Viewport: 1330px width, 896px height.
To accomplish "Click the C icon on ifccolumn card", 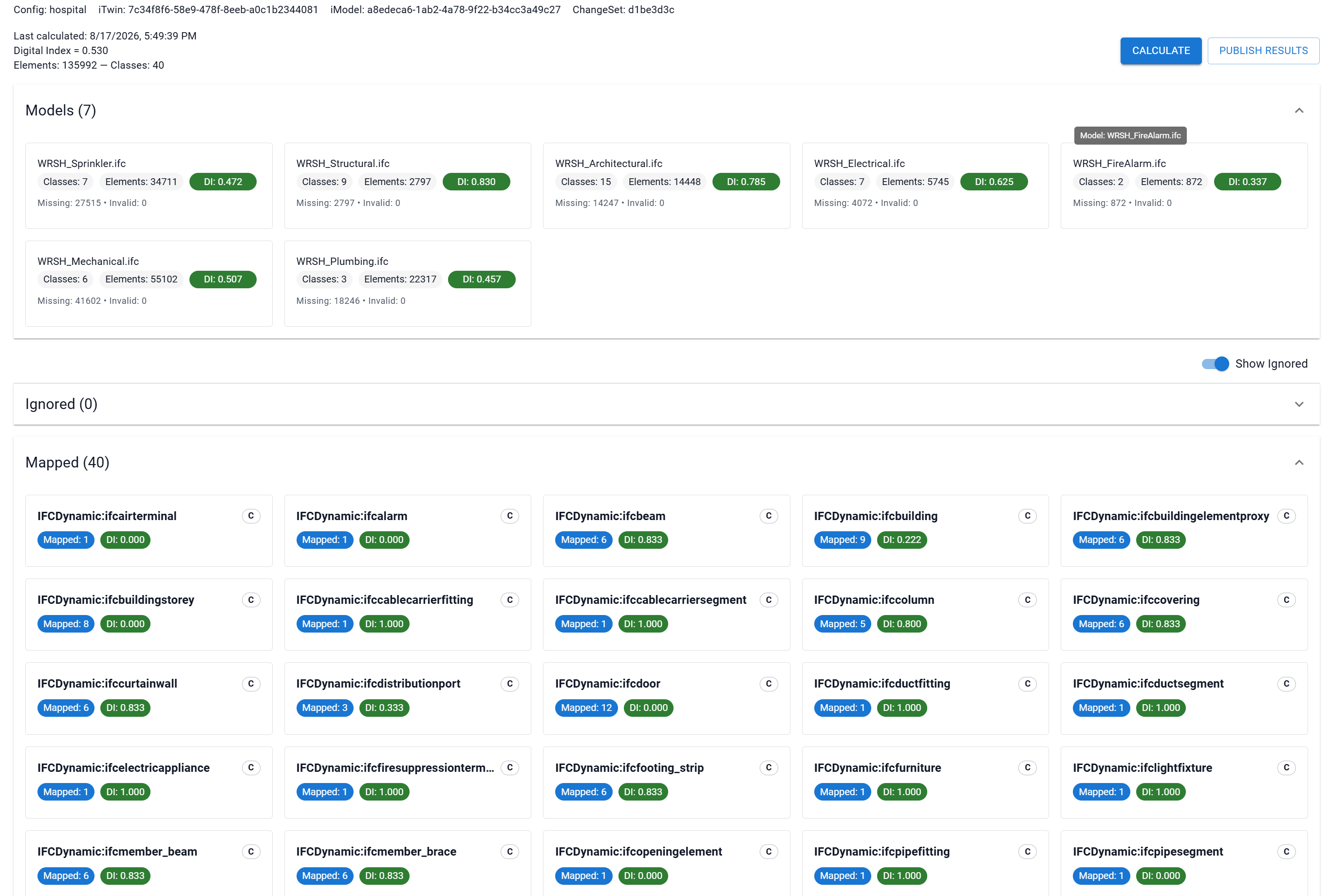I will click(1027, 599).
